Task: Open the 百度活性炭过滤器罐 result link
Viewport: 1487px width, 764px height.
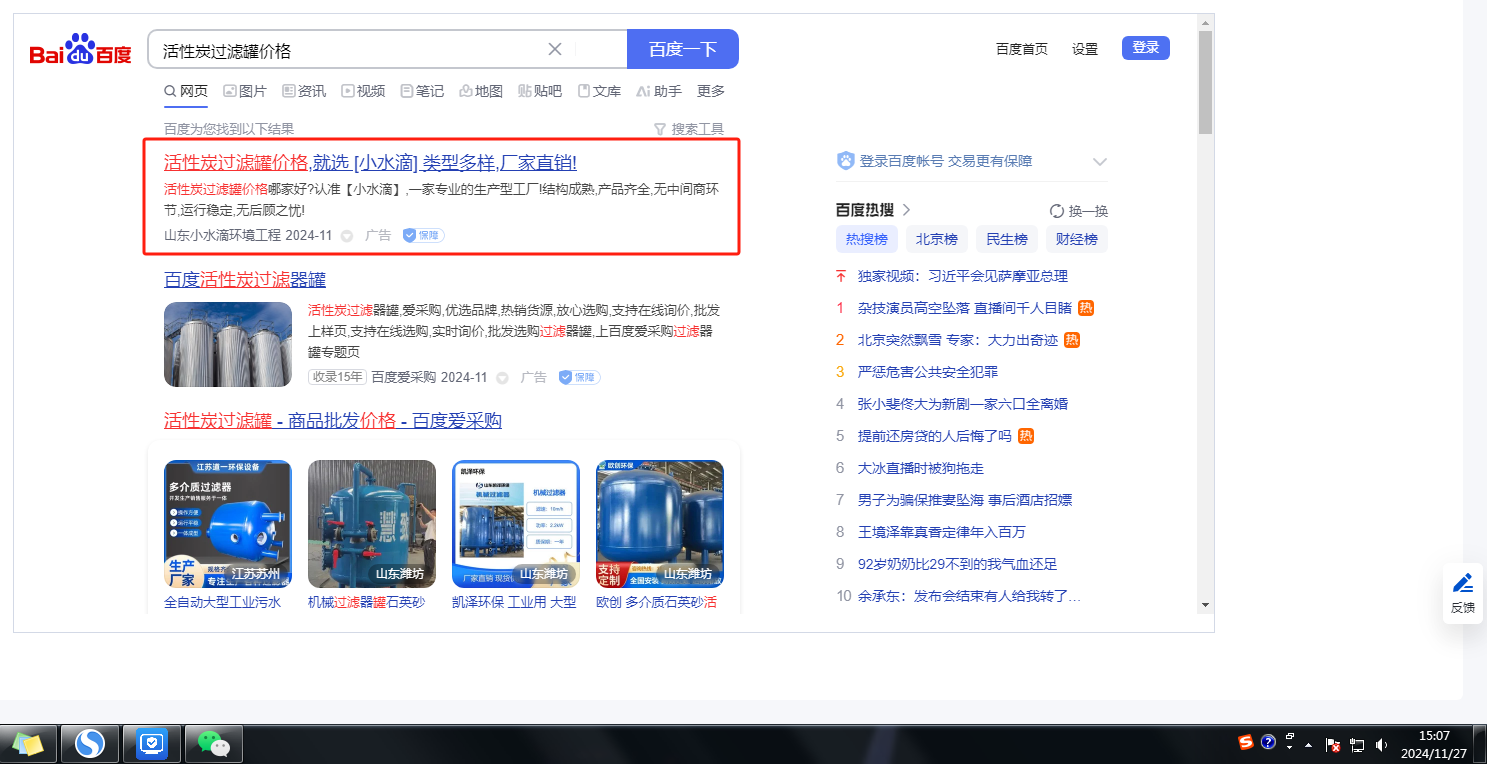Action: tap(245, 280)
